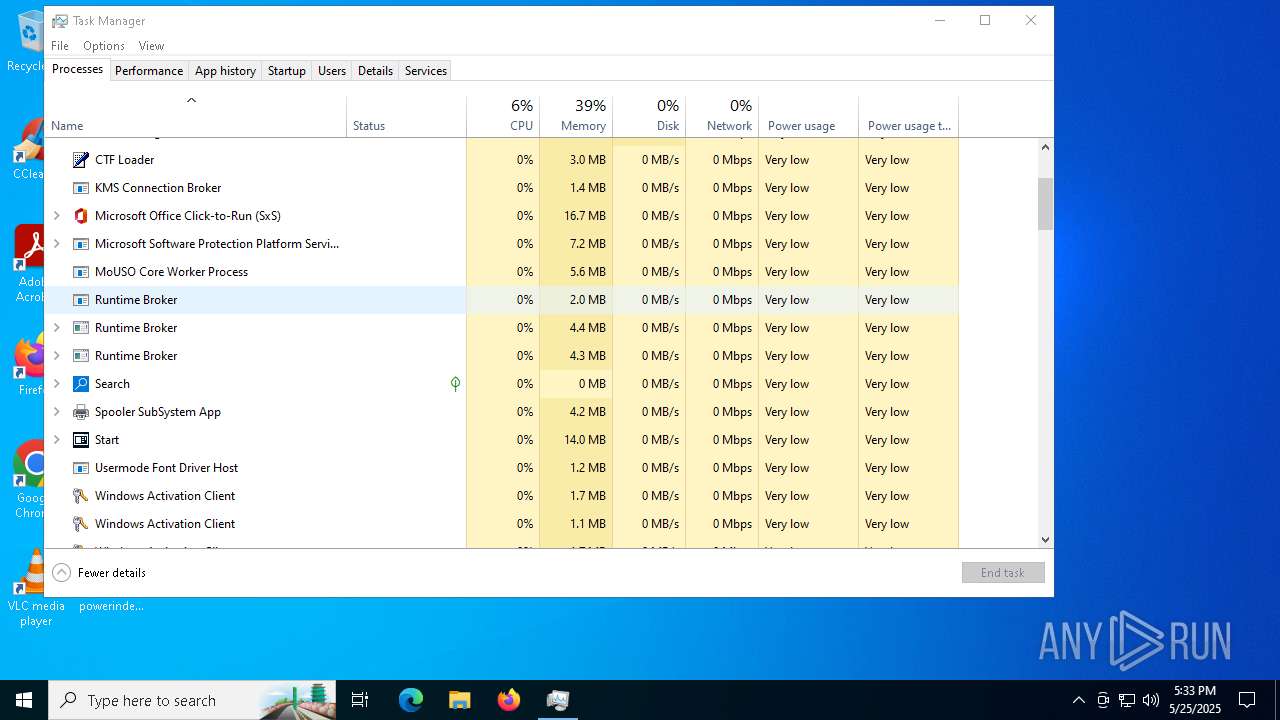Click the CTF Loader process icon
The width and height of the screenshot is (1280, 720).
click(81, 160)
